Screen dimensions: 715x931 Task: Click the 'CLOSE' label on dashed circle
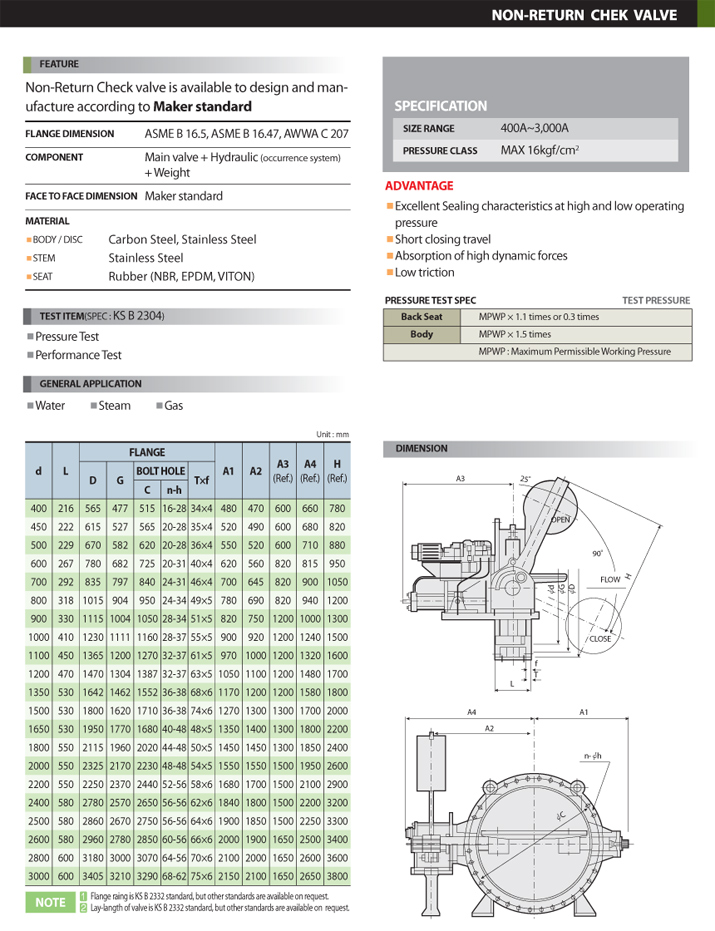pos(600,639)
